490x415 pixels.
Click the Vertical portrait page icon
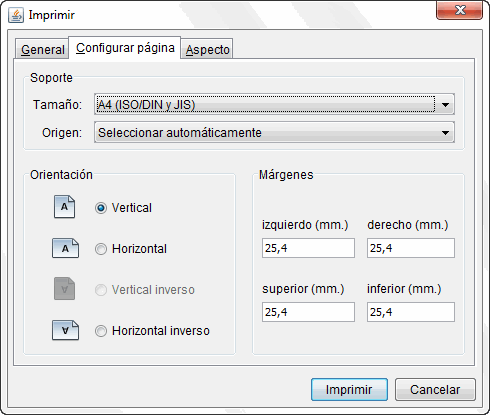pyautogui.click(x=64, y=207)
